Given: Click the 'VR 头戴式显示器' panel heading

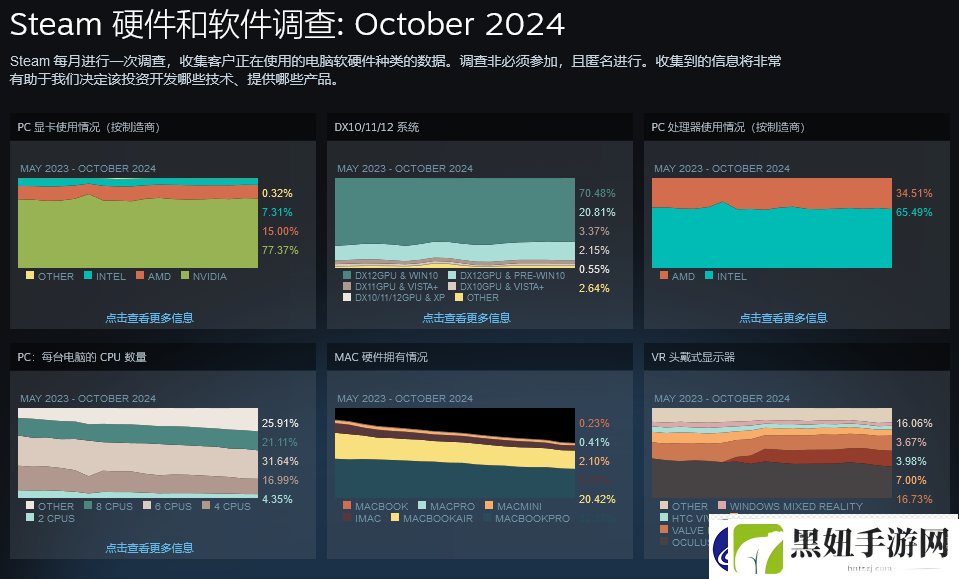Looking at the screenshot, I should pos(693,357).
